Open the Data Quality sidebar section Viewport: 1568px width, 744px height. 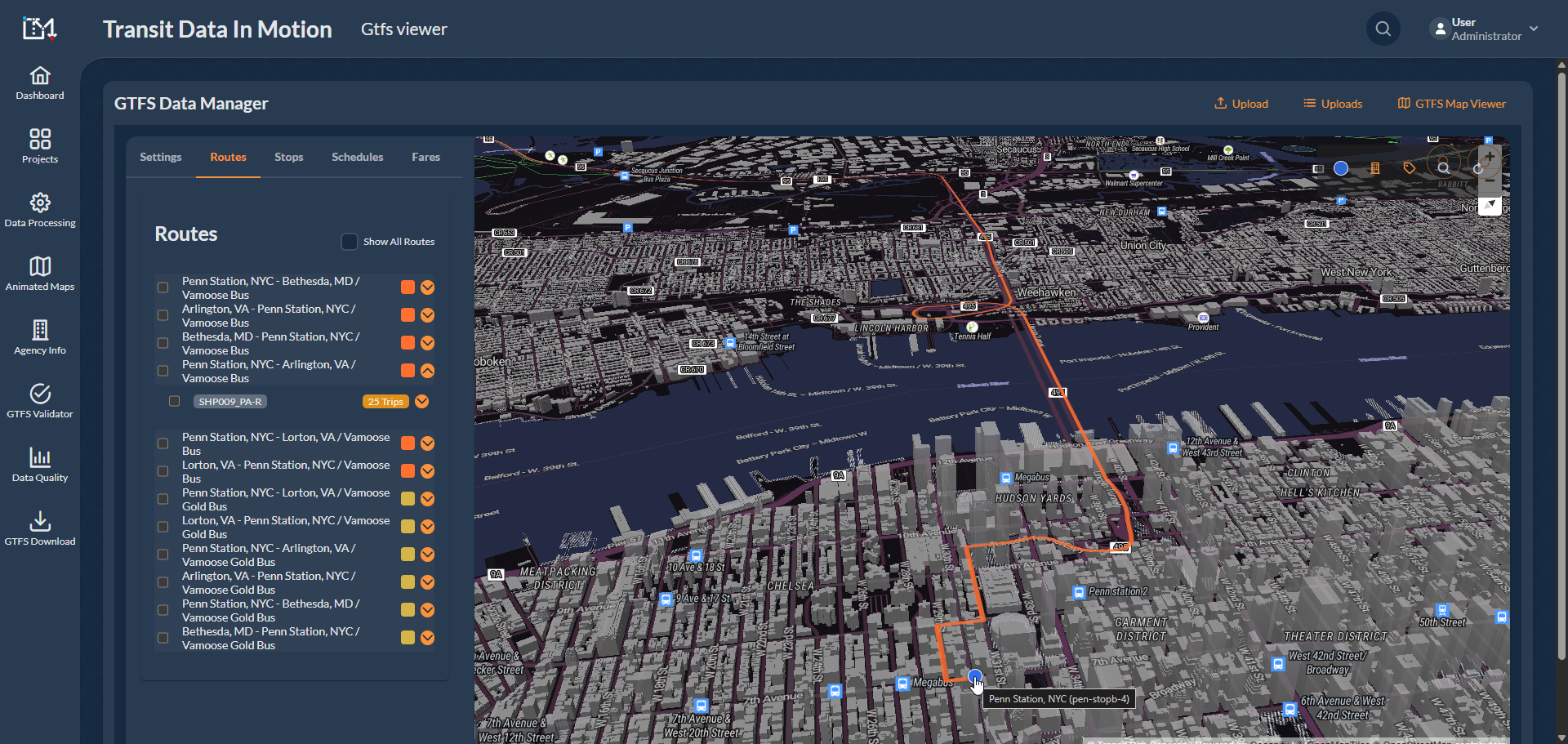(39, 465)
